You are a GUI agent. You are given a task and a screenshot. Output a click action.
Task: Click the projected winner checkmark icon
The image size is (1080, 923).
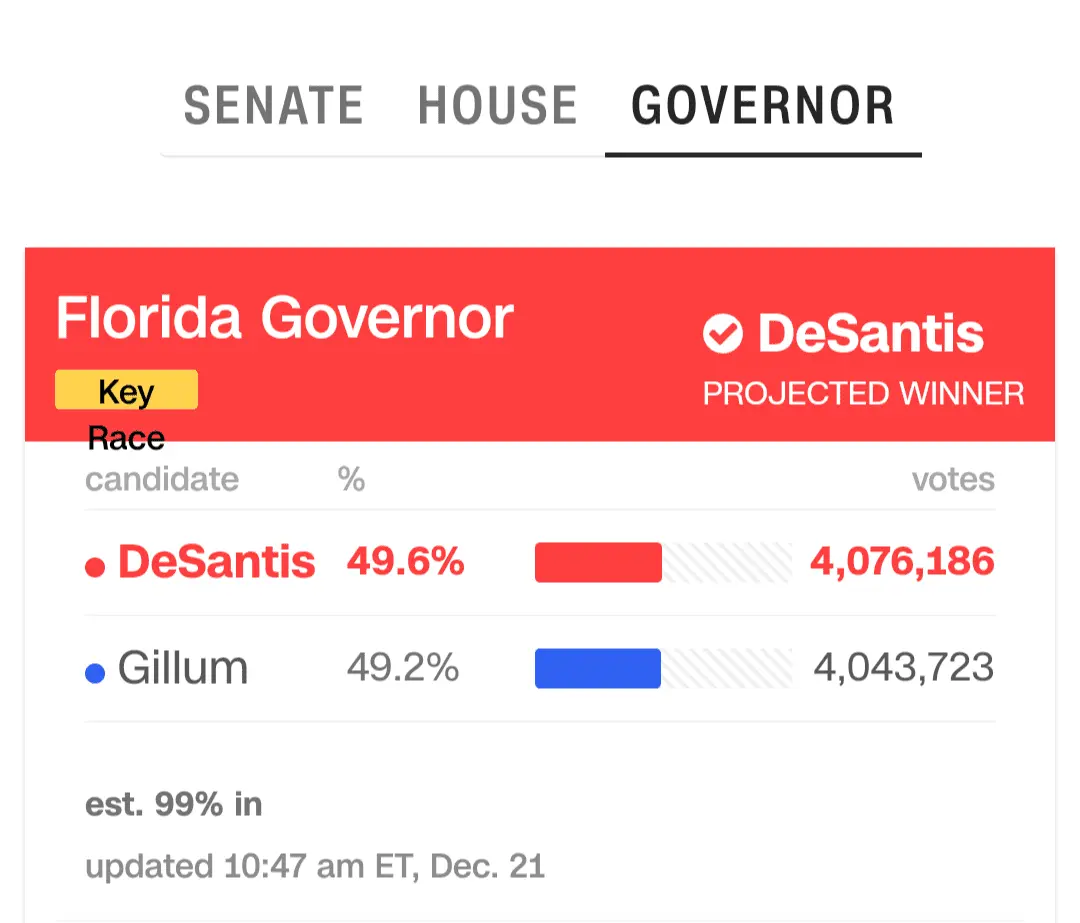[x=722, y=334]
